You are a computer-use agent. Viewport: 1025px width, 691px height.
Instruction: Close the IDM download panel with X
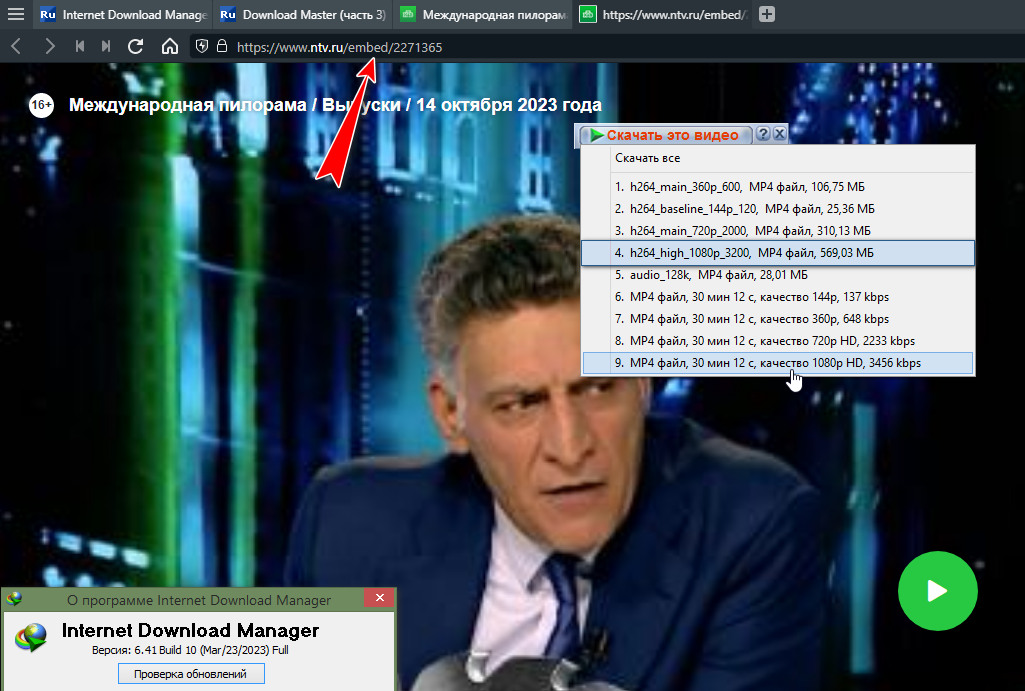point(779,134)
